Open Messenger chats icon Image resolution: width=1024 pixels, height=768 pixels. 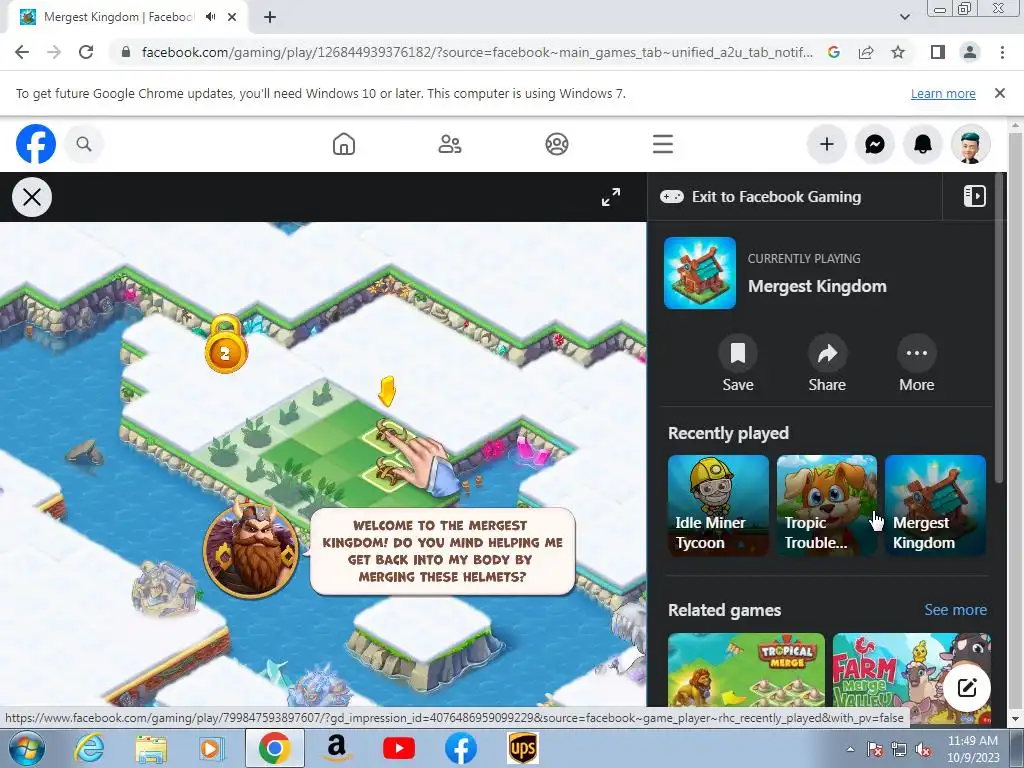pos(875,144)
